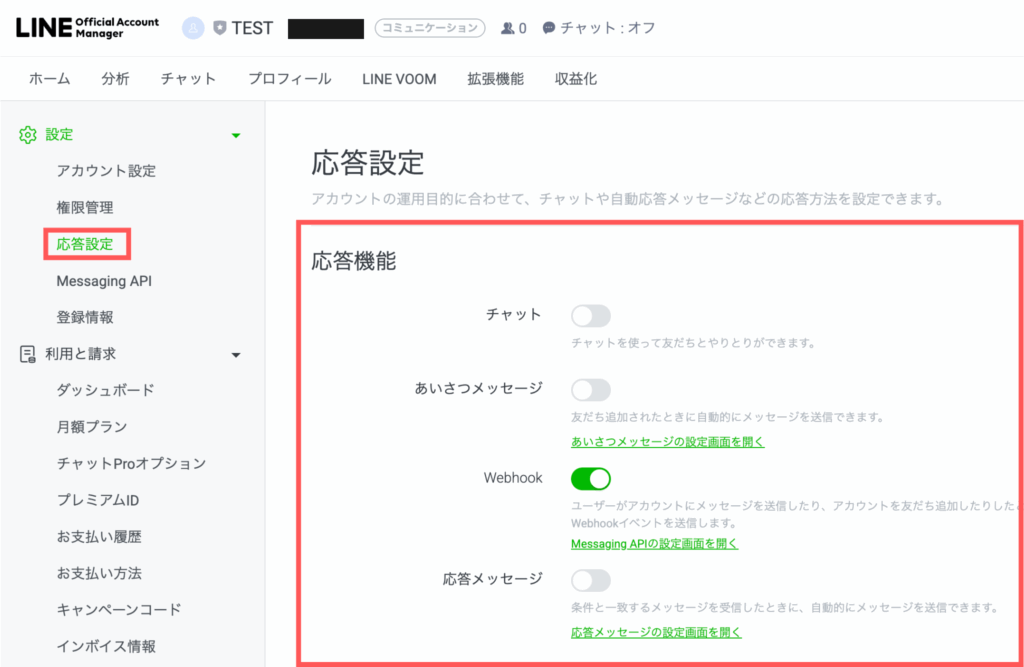
Task: Open the 分析 tab
Action: 115,79
